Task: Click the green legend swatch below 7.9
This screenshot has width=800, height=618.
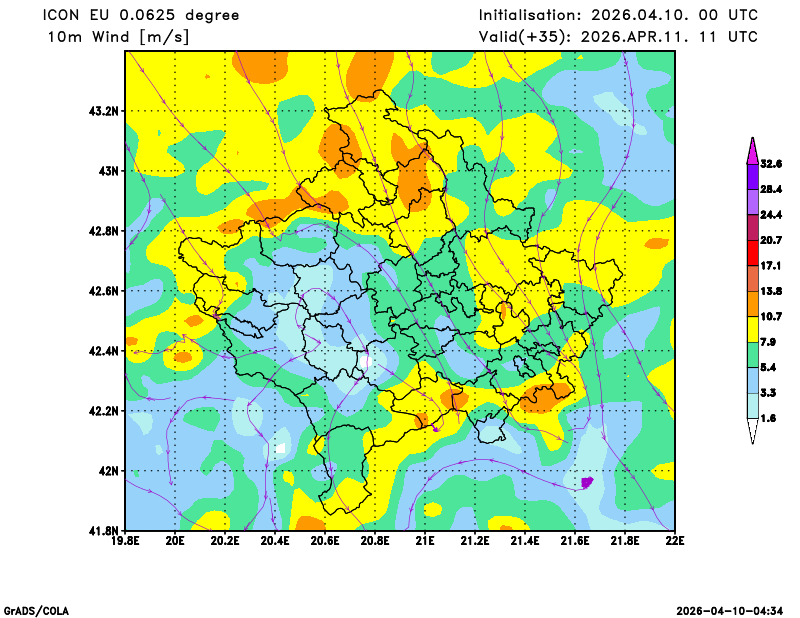Action: click(x=751, y=355)
